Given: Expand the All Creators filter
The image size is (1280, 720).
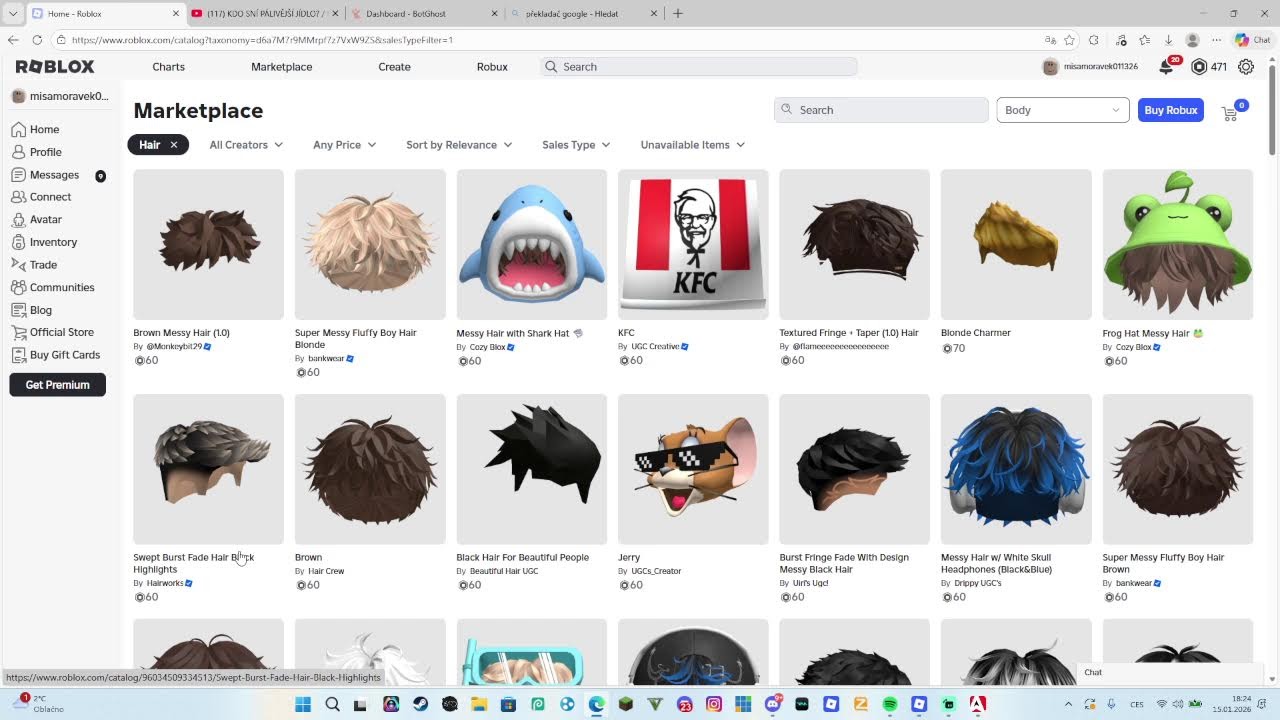Looking at the screenshot, I should pyautogui.click(x=246, y=145).
